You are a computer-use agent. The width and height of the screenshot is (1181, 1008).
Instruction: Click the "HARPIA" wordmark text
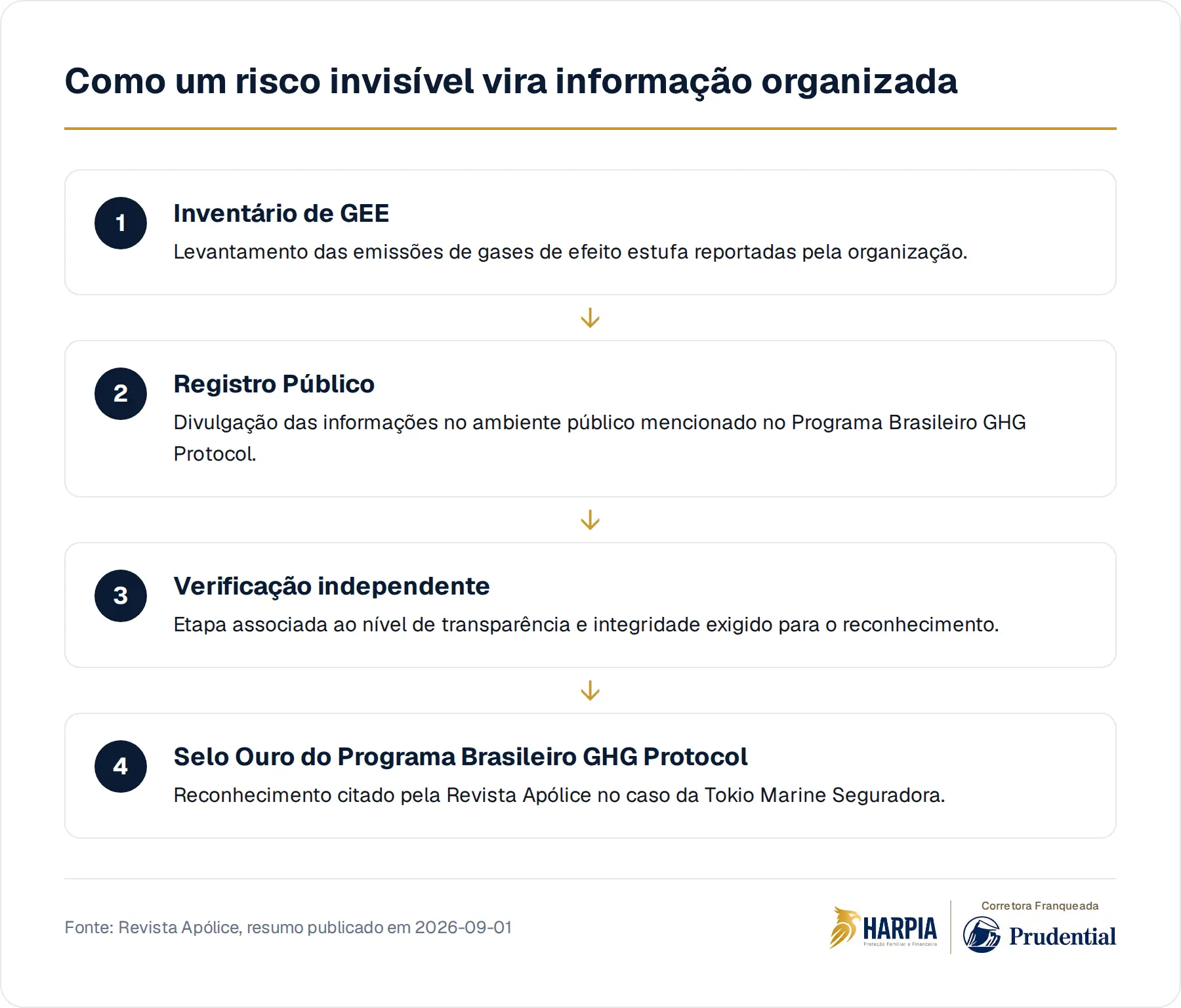(900, 929)
